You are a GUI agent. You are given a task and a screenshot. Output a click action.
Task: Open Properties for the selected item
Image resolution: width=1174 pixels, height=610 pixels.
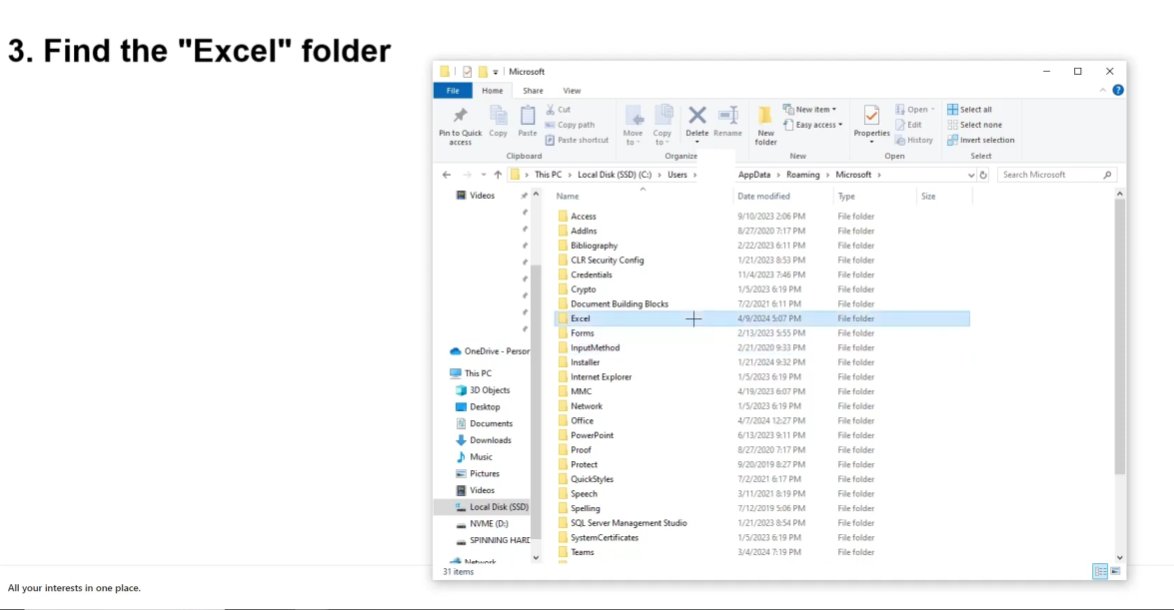tap(871, 124)
